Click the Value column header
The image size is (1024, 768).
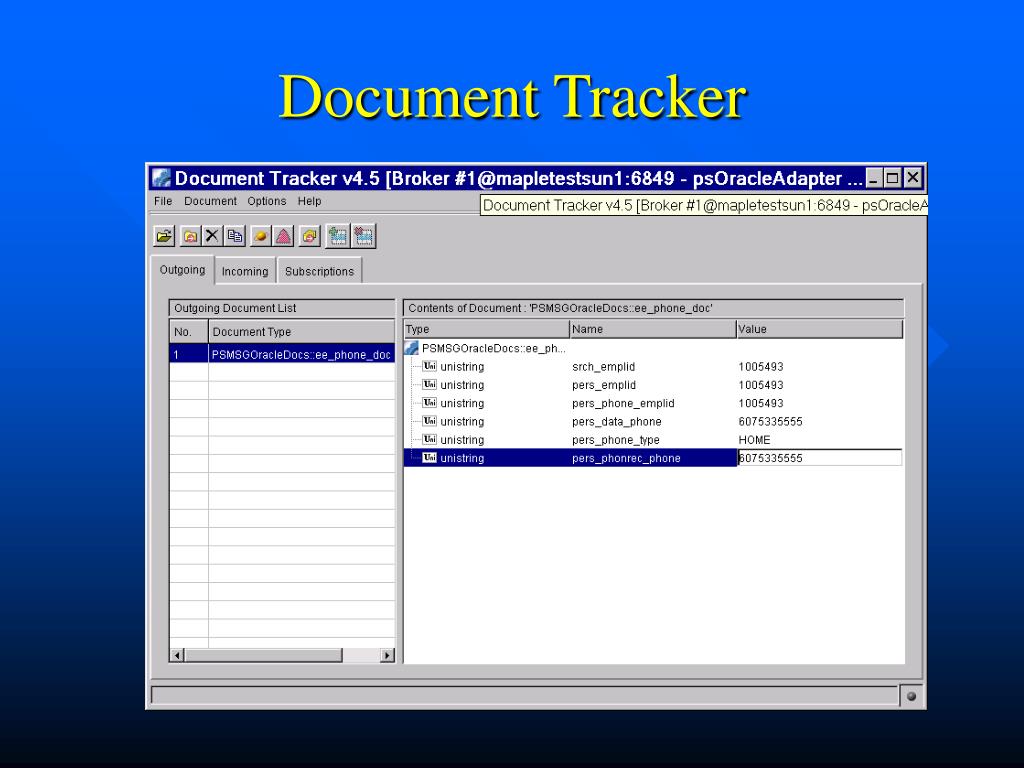[x=820, y=329]
